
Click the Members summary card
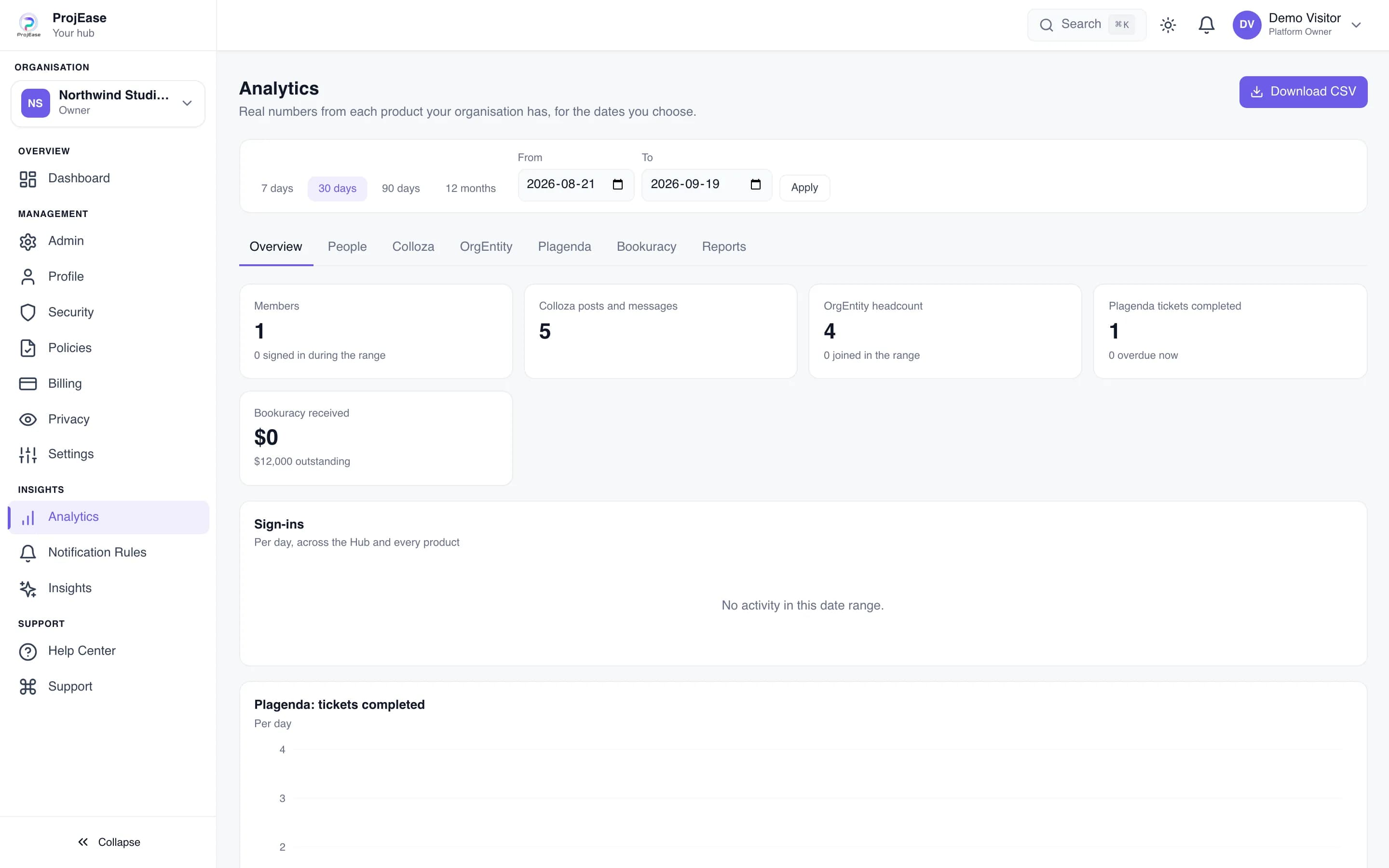(376, 331)
